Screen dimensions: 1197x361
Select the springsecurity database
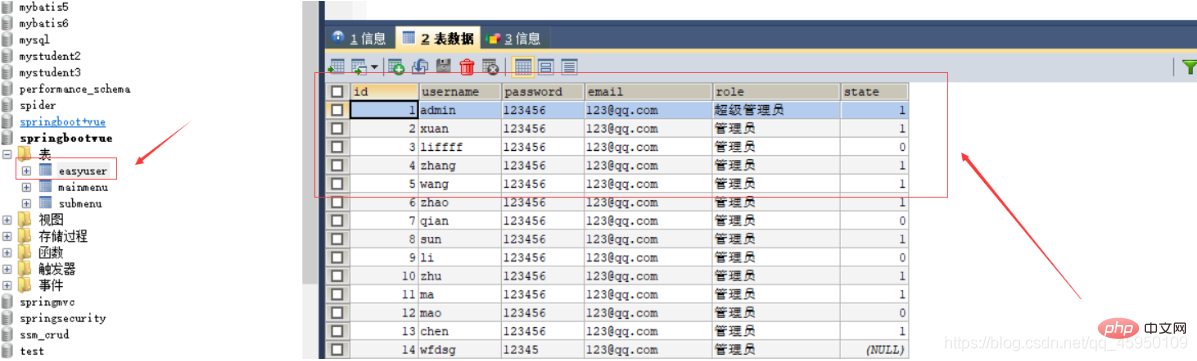coord(63,318)
